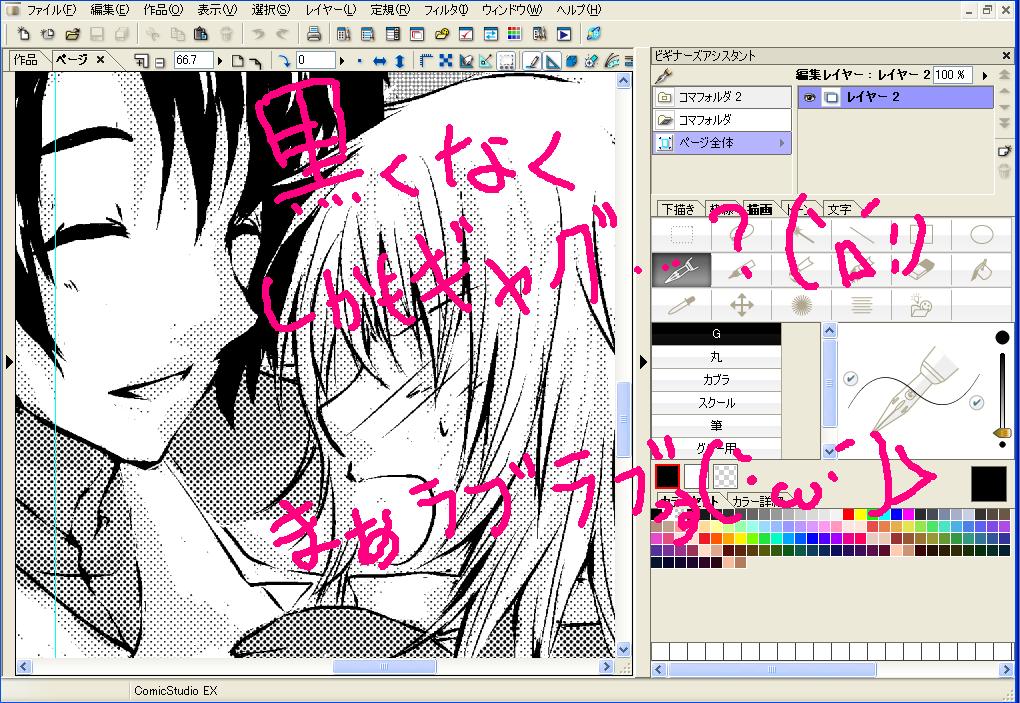This screenshot has width=1020, height=703.
Task: Click the zoom percentage field showing 66.7
Action: tap(193, 60)
